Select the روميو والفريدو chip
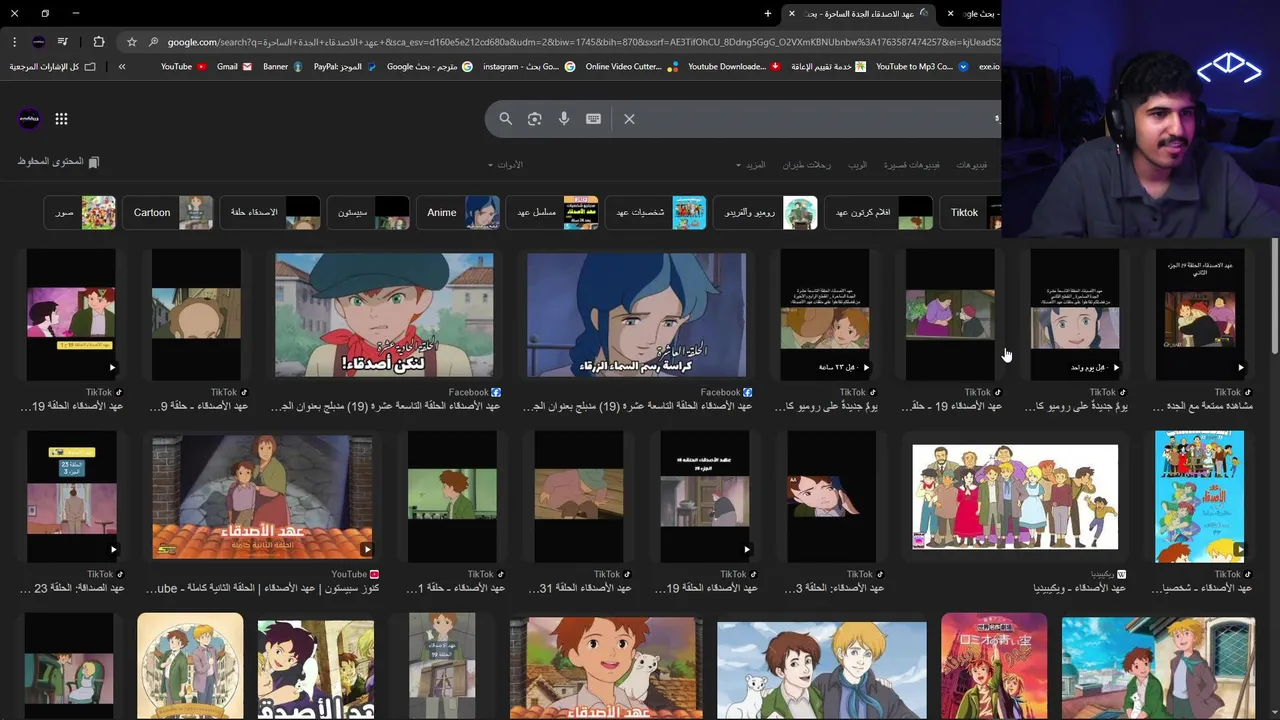 (x=765, y=213)
